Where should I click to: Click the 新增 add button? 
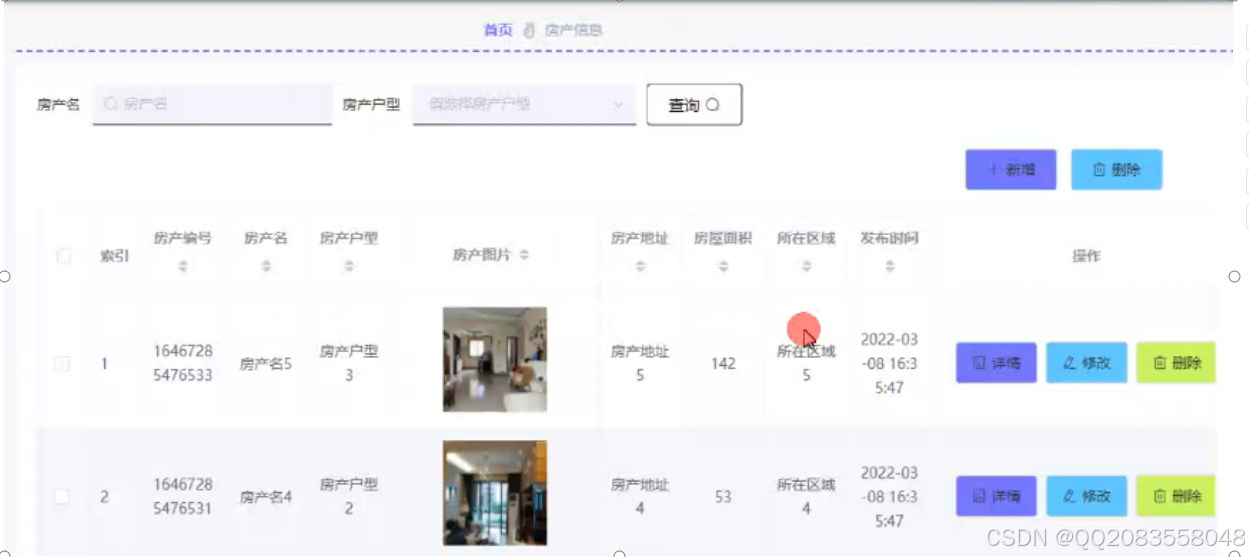[x=1011, y=170]
